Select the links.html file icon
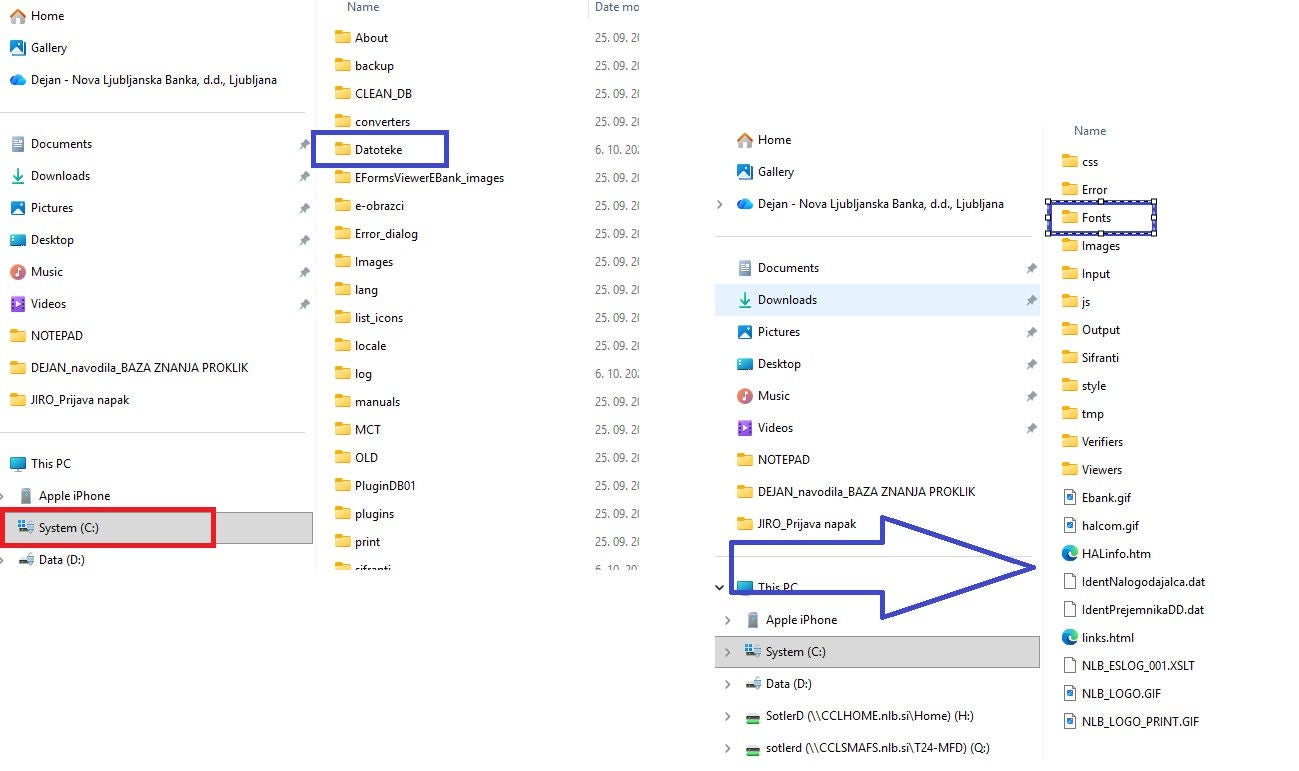Image resolution: width=1299 pixels, height=771 pixels. click(1069, 638)
